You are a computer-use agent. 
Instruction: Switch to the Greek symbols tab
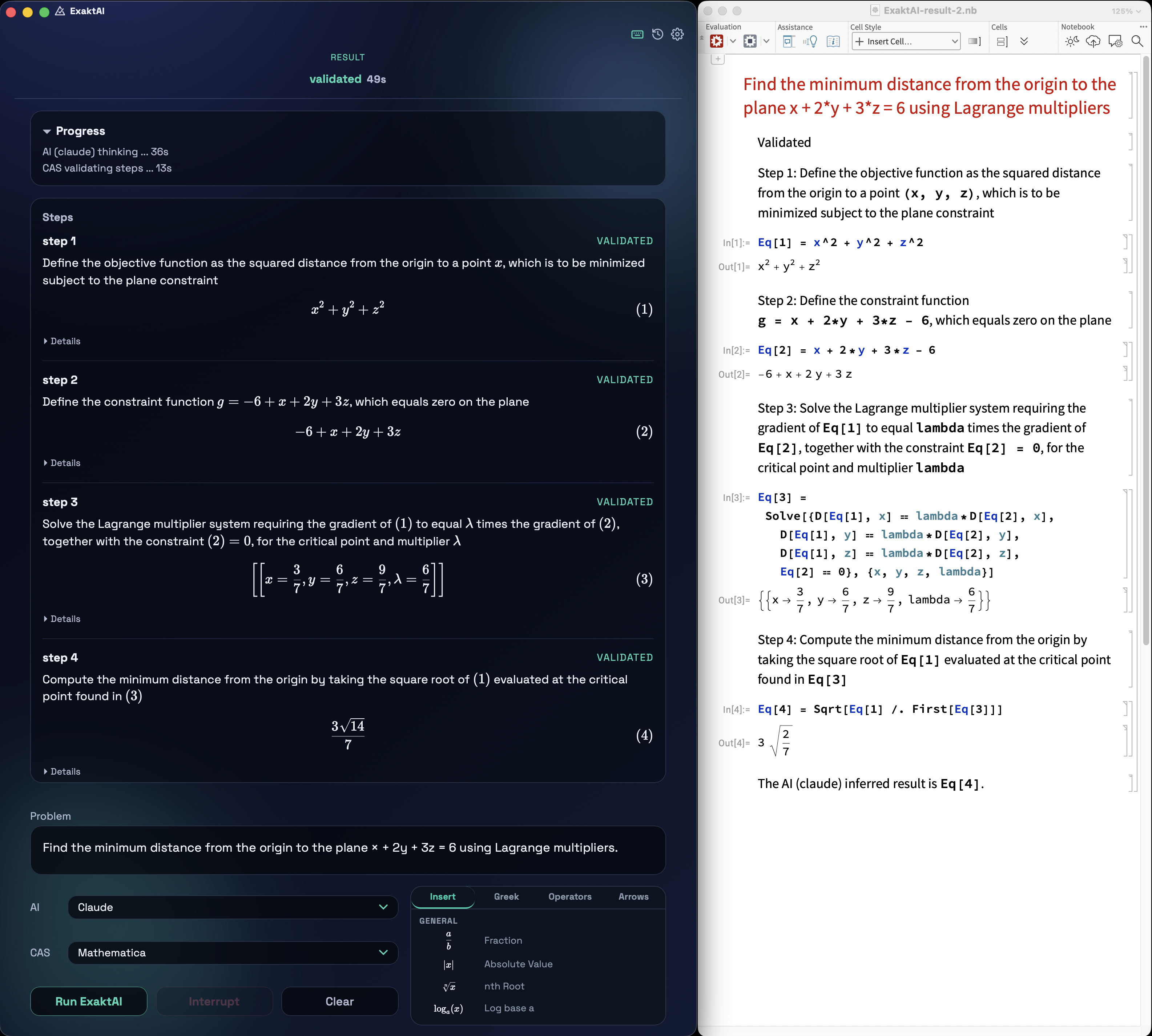tap(506, 896)
